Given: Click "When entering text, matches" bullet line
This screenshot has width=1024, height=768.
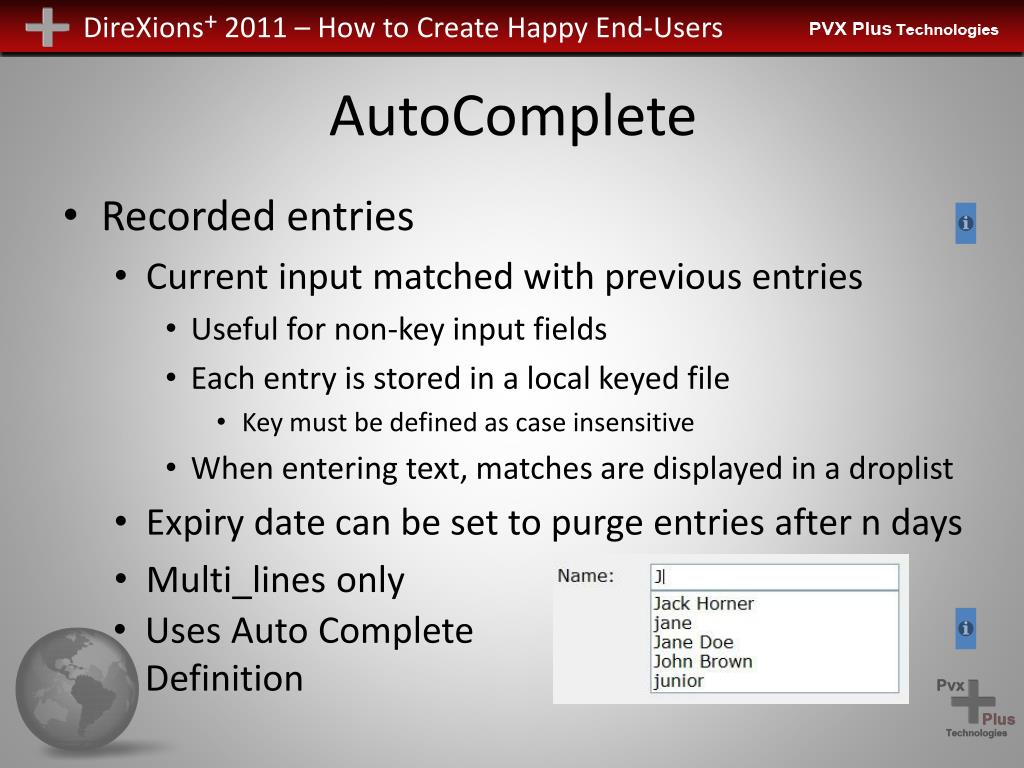Looking at the screenshot, I should click(572, 469).
